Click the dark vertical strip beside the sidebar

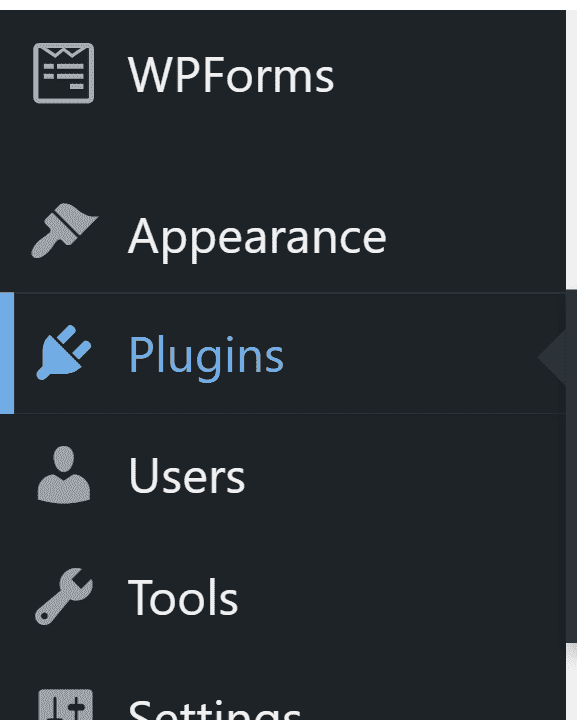(x=571, y=466)
